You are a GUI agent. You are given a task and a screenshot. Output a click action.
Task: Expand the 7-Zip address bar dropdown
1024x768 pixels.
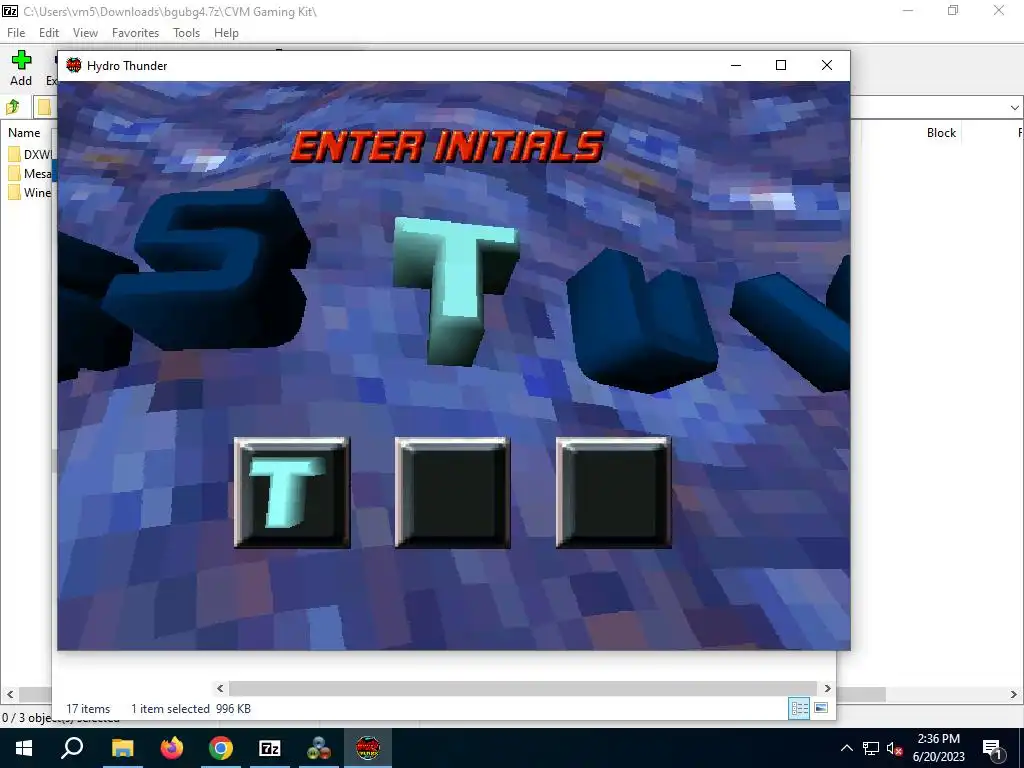(x=1014, y=108)
